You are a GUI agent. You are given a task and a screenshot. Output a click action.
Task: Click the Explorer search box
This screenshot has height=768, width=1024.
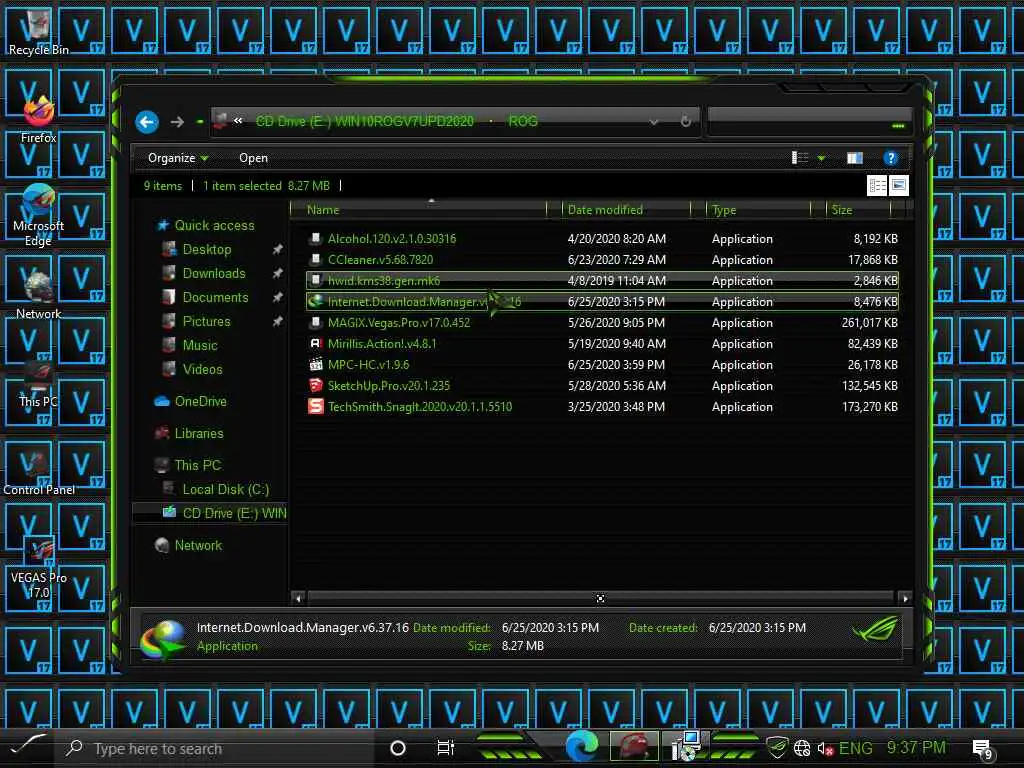pyautogui.click(x=810, y=121)
